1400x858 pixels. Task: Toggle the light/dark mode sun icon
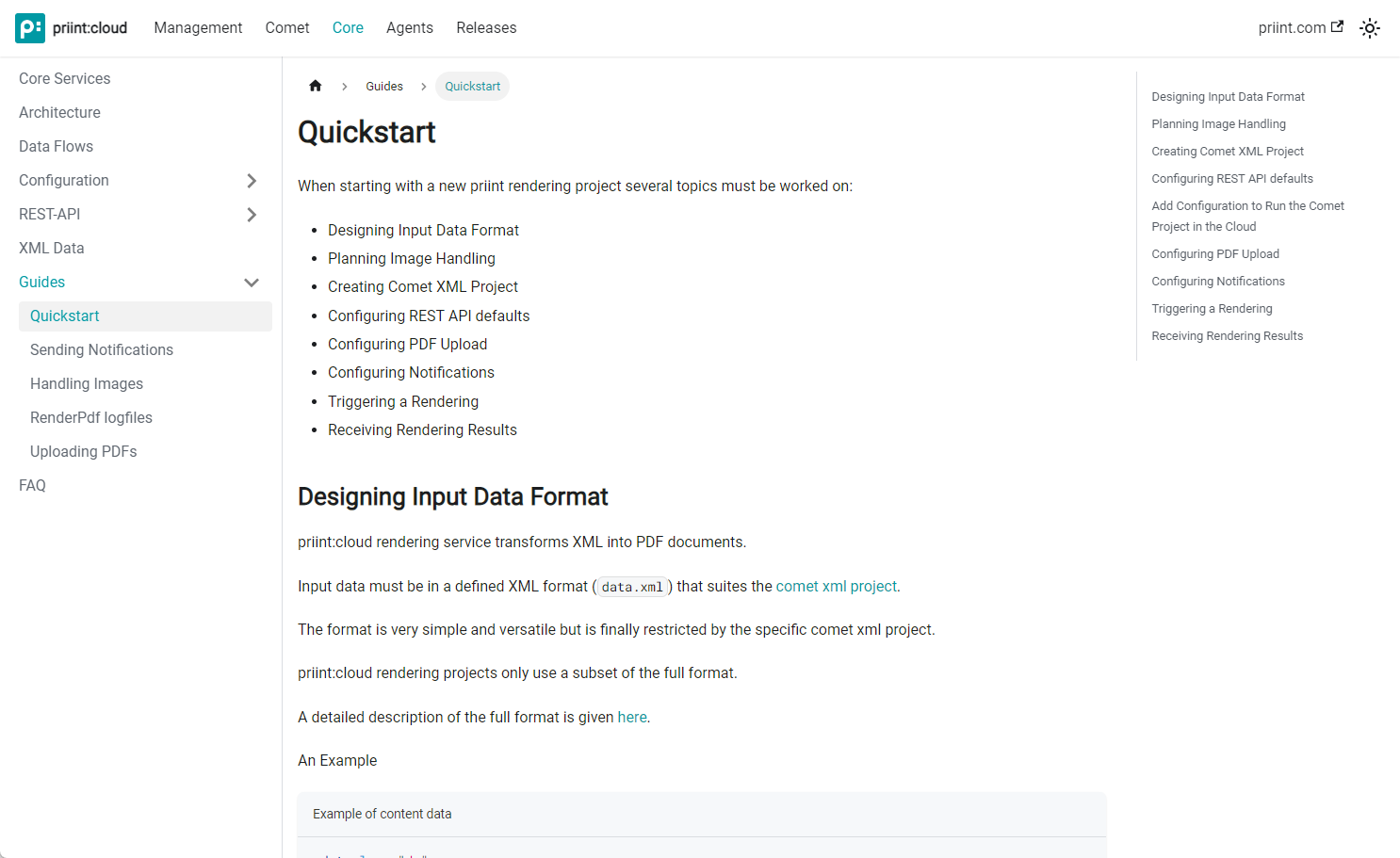point(1370,28)
